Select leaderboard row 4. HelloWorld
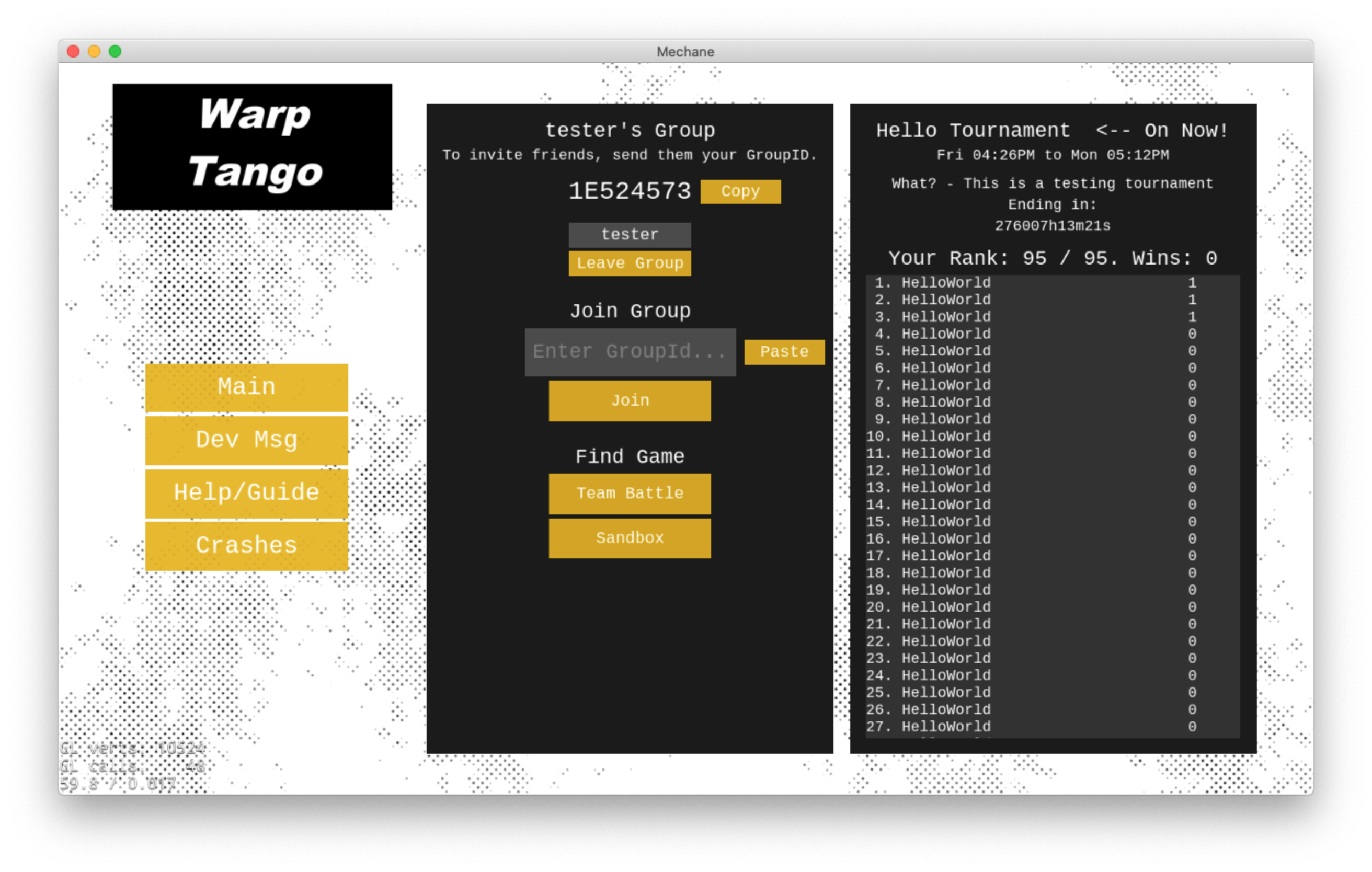 tap(1053, 335)
